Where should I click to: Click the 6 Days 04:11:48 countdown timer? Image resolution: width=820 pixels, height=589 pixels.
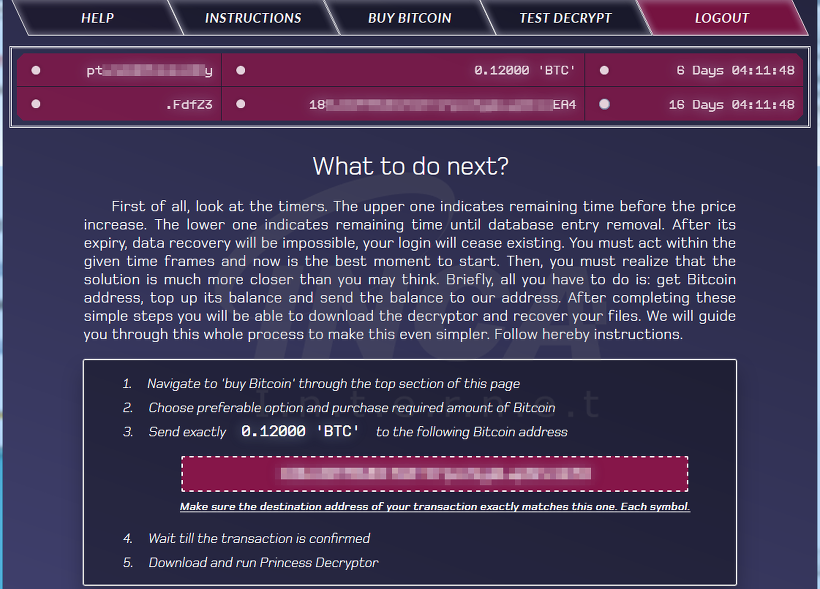(735, 70)
